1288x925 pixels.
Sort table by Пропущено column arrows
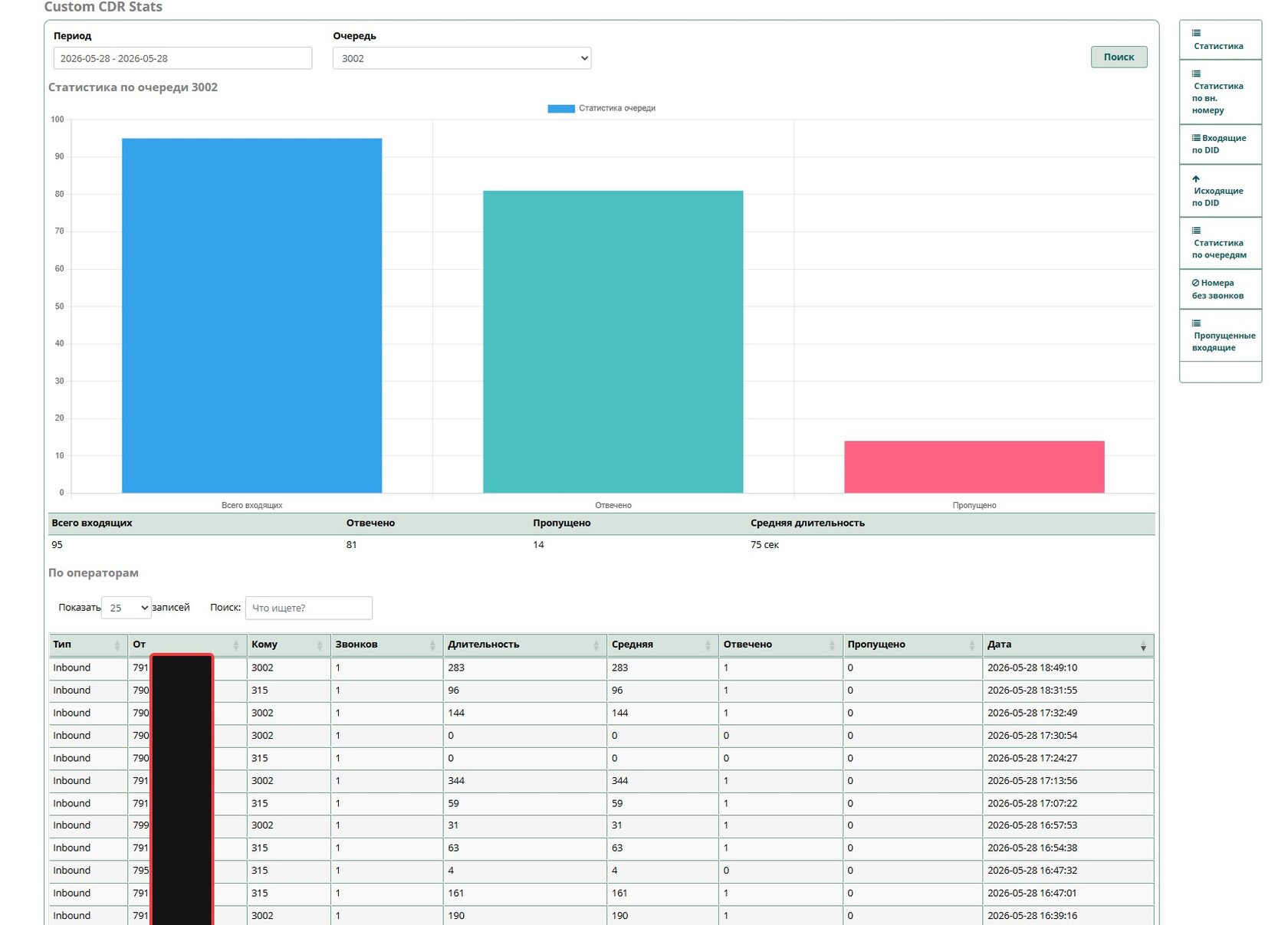point(972,645)
